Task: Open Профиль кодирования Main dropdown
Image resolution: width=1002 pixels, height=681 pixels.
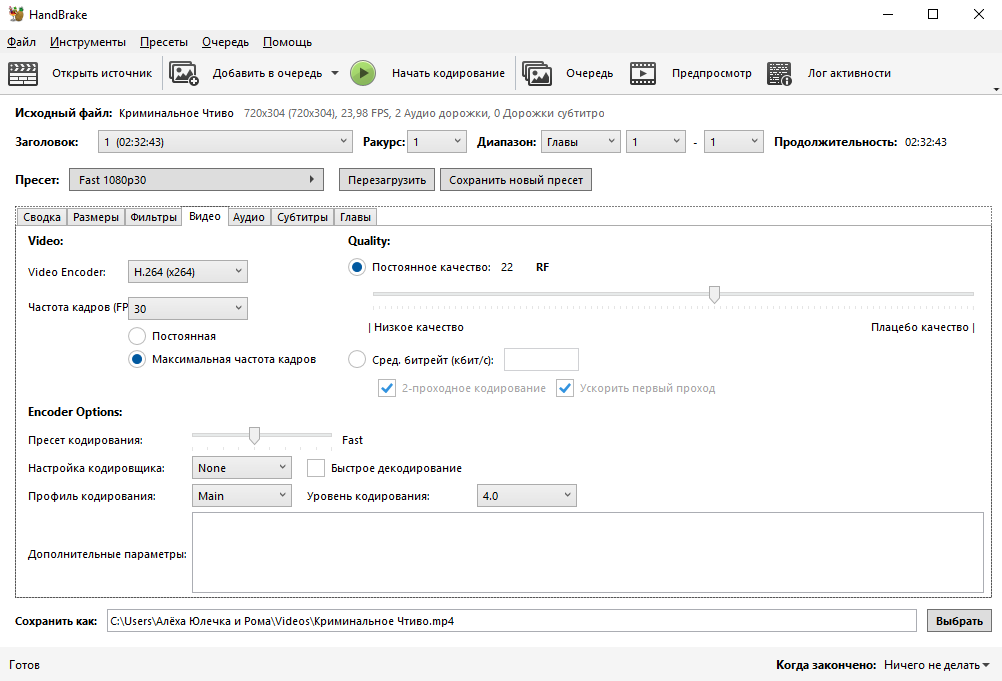Action: point(242,496)
